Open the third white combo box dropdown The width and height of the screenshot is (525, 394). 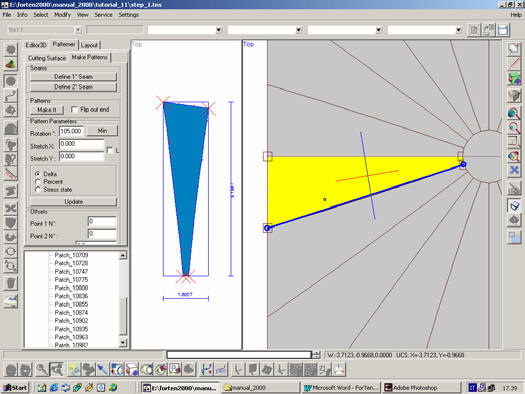pos(378,30)
